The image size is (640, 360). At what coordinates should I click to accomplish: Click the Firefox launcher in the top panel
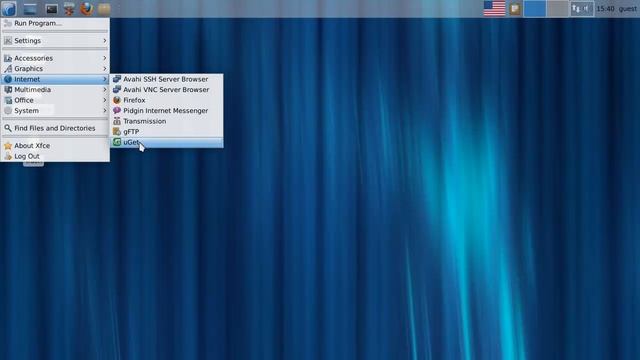point(87,9)
